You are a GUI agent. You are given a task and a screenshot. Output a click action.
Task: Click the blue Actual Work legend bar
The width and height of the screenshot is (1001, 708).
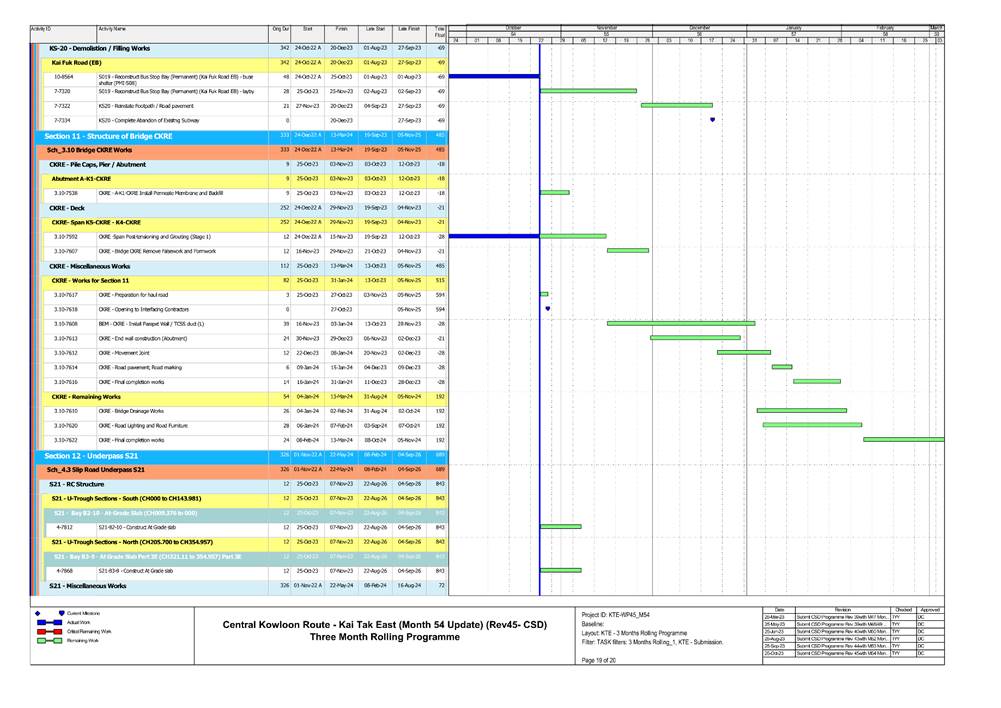50,622
